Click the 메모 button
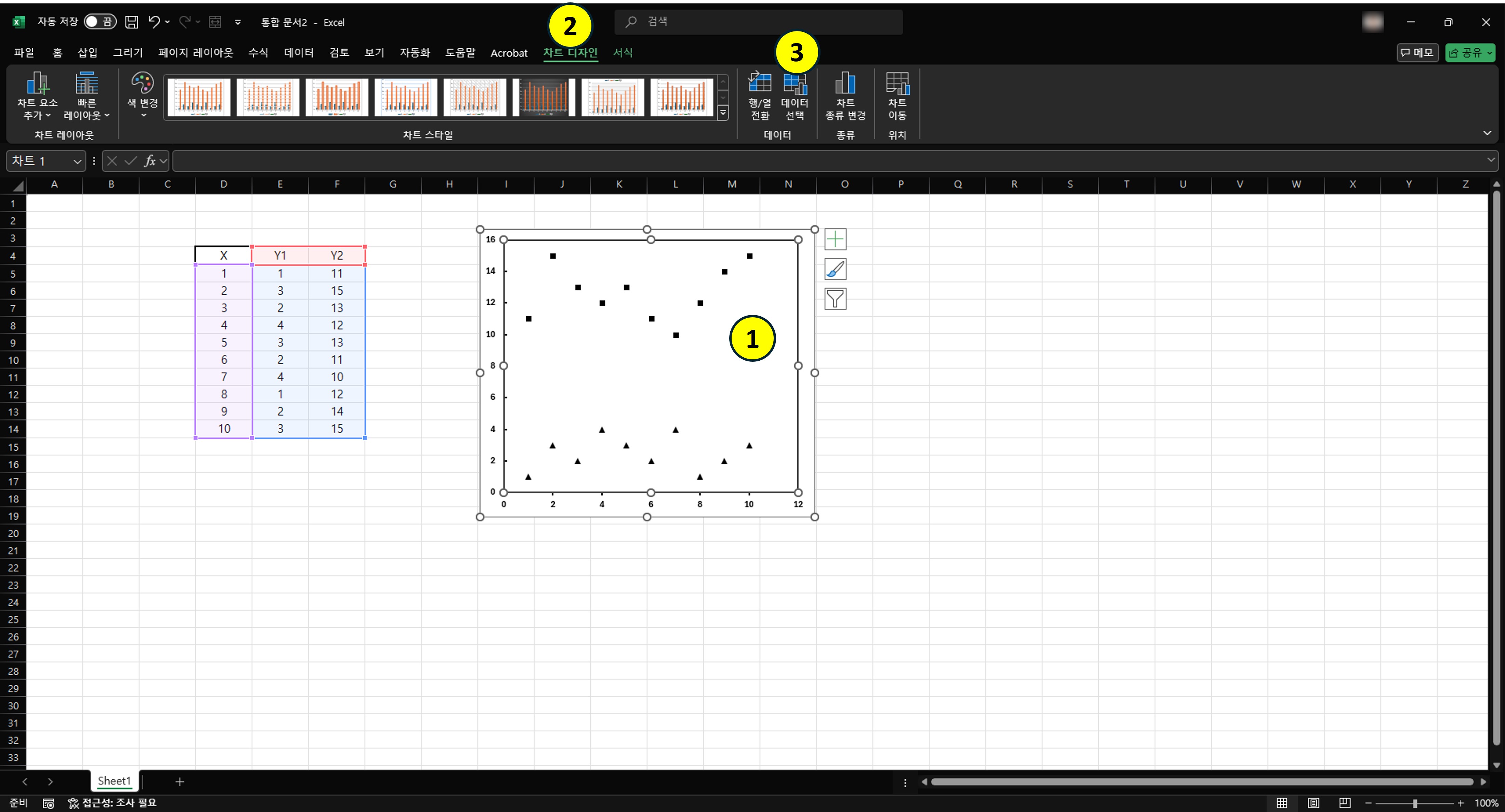Image resolution: width=1505 pixels, height=812 pixels. [x=1417, y=53]
